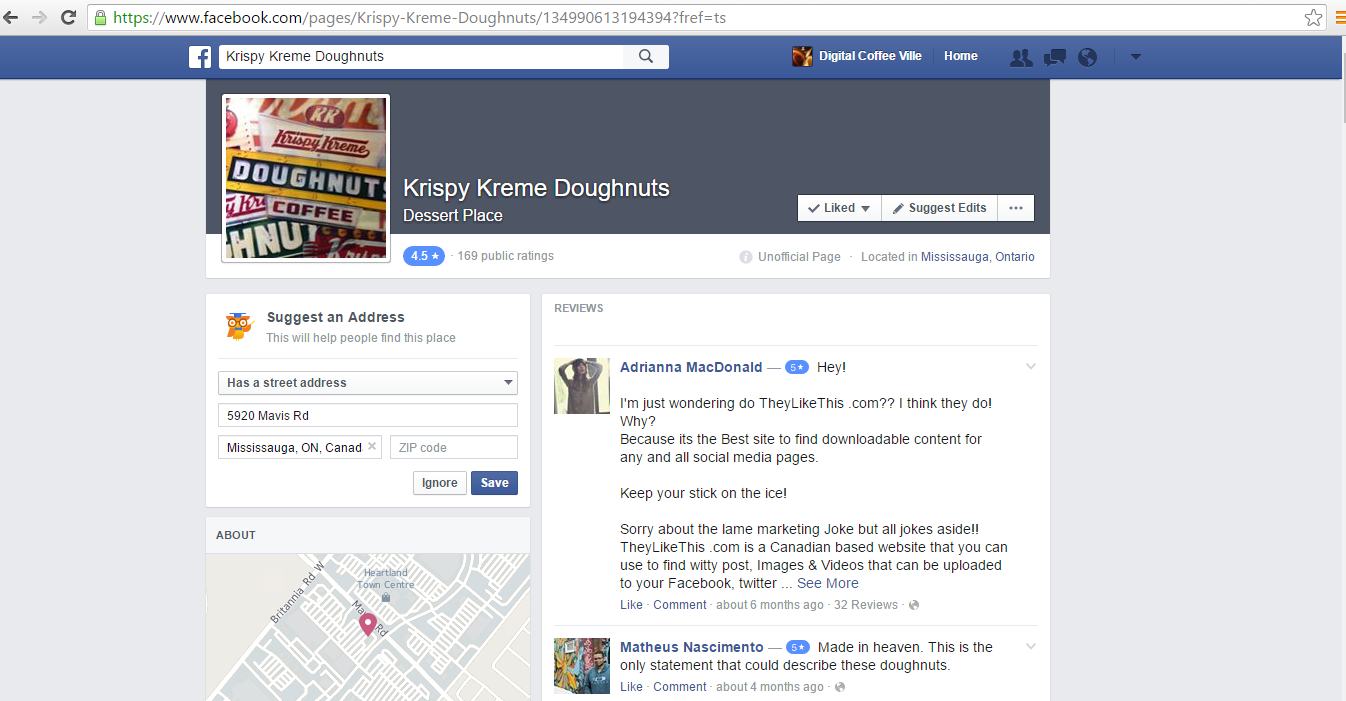Open the more options ellipsis button

1016,208
